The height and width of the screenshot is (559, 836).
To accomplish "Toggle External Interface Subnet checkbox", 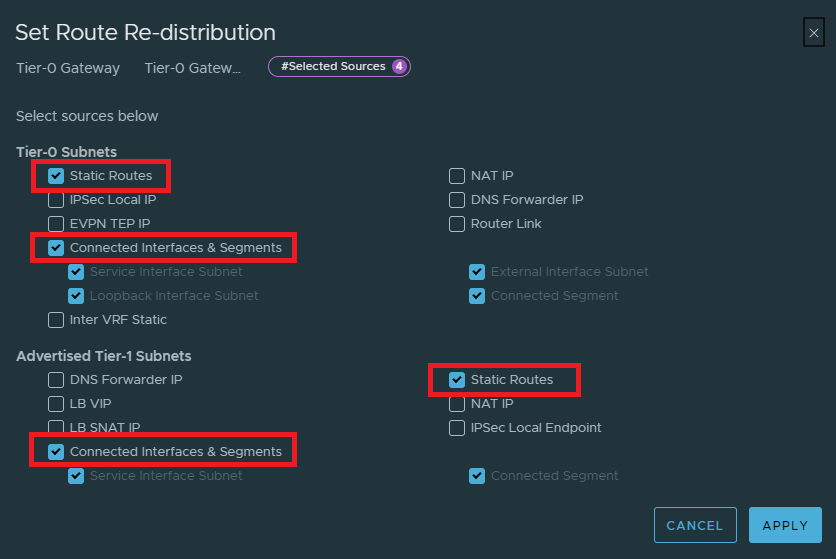I will pyautogui.click(x=477, y=272).
